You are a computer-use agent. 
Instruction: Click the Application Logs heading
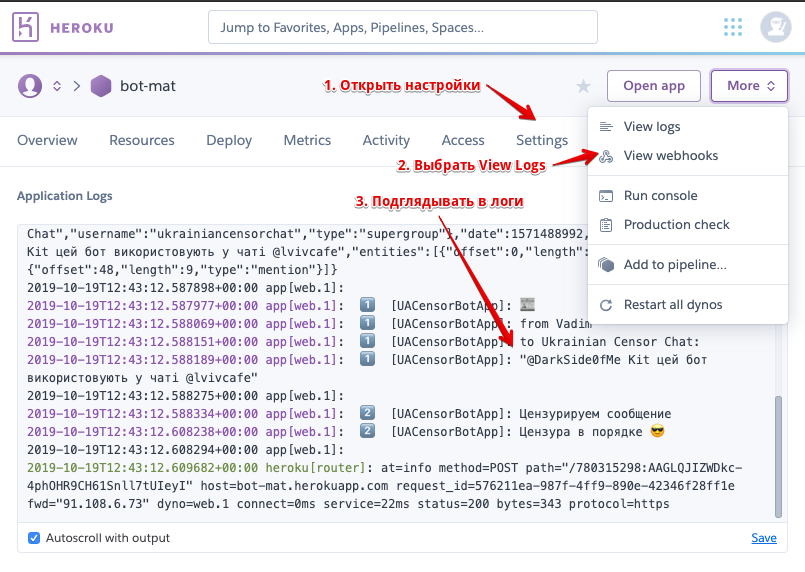click(65, 196)
